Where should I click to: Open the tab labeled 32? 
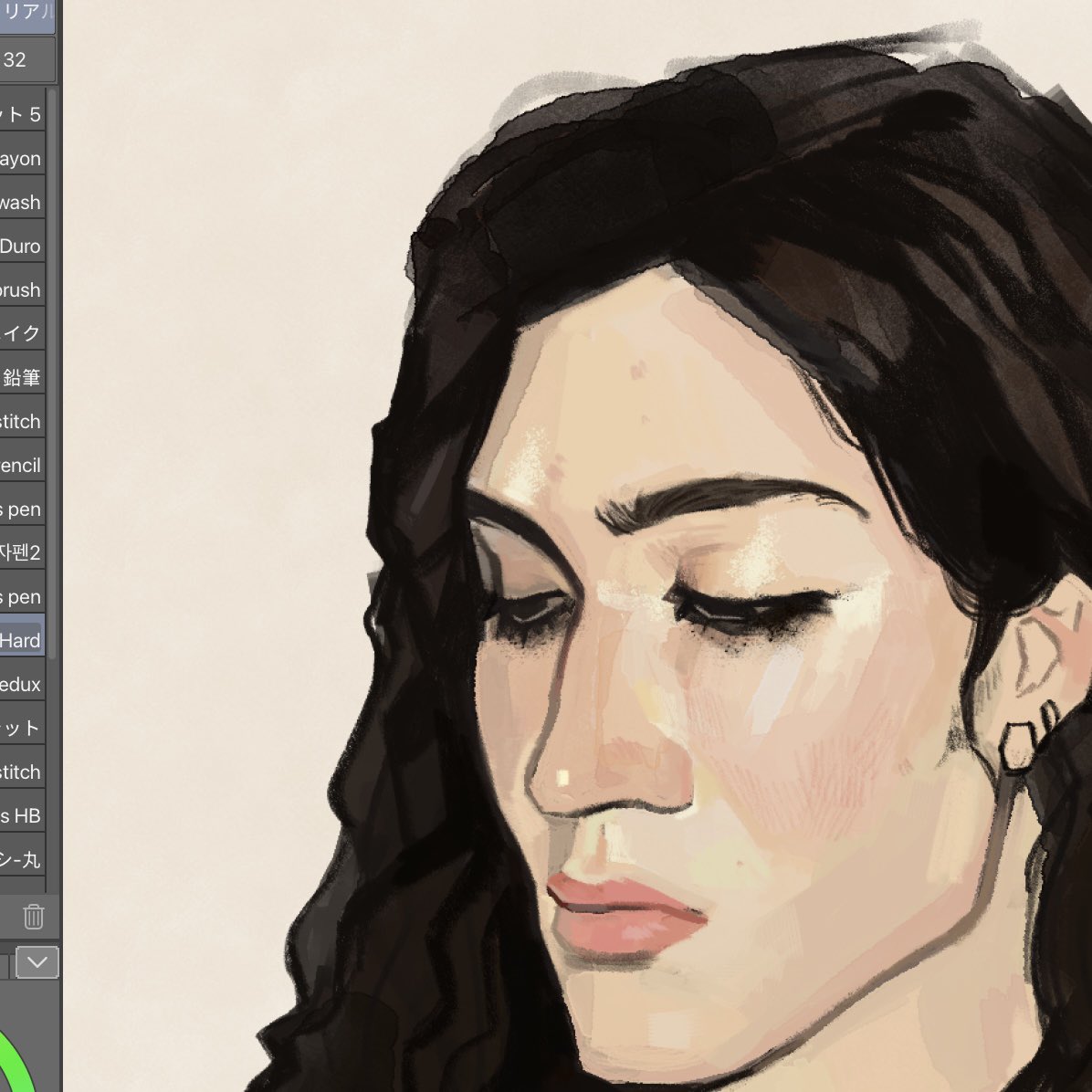tap(27, 60)
